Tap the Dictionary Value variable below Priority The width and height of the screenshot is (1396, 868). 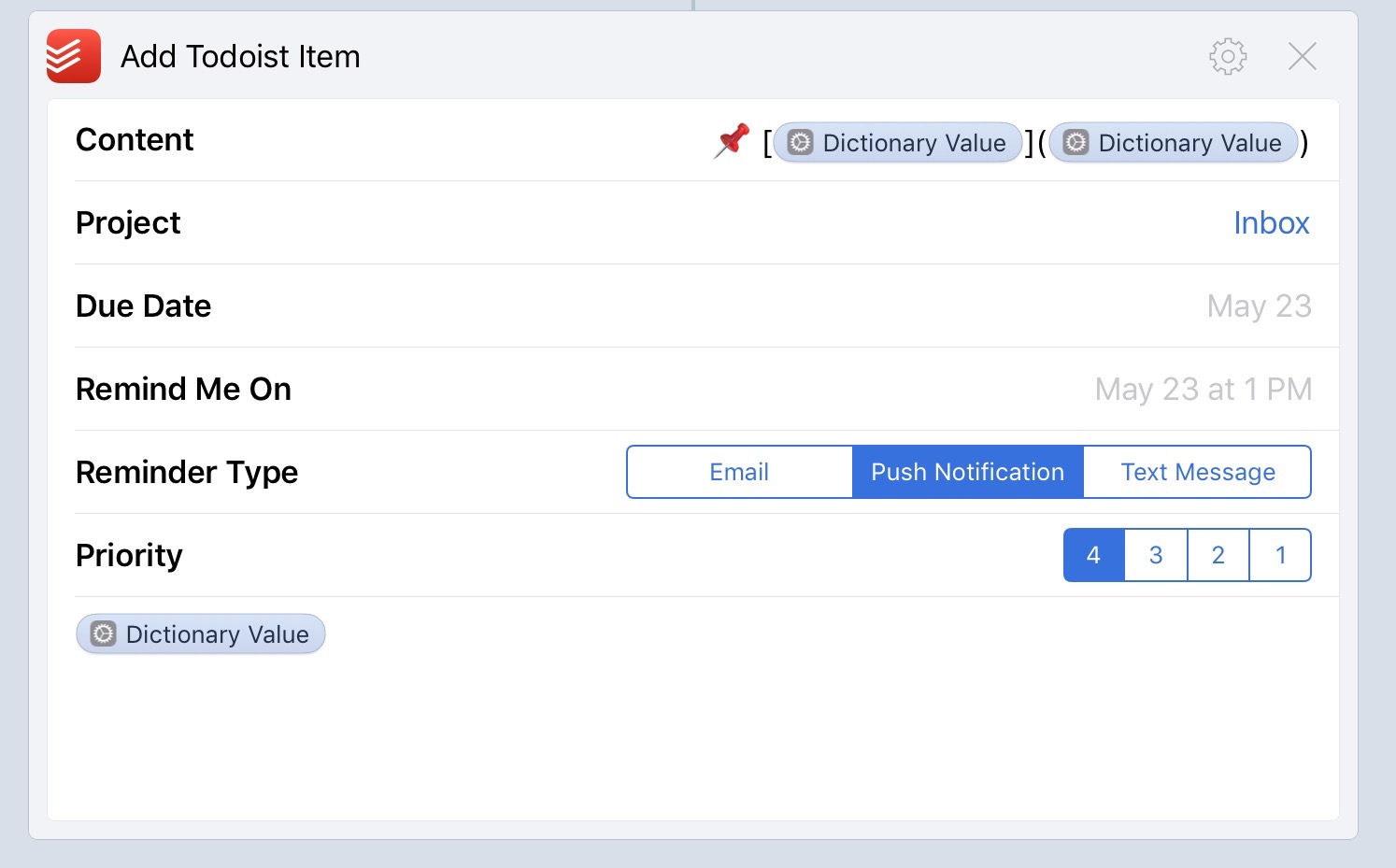pyautogui.click(x=201, y=634)
